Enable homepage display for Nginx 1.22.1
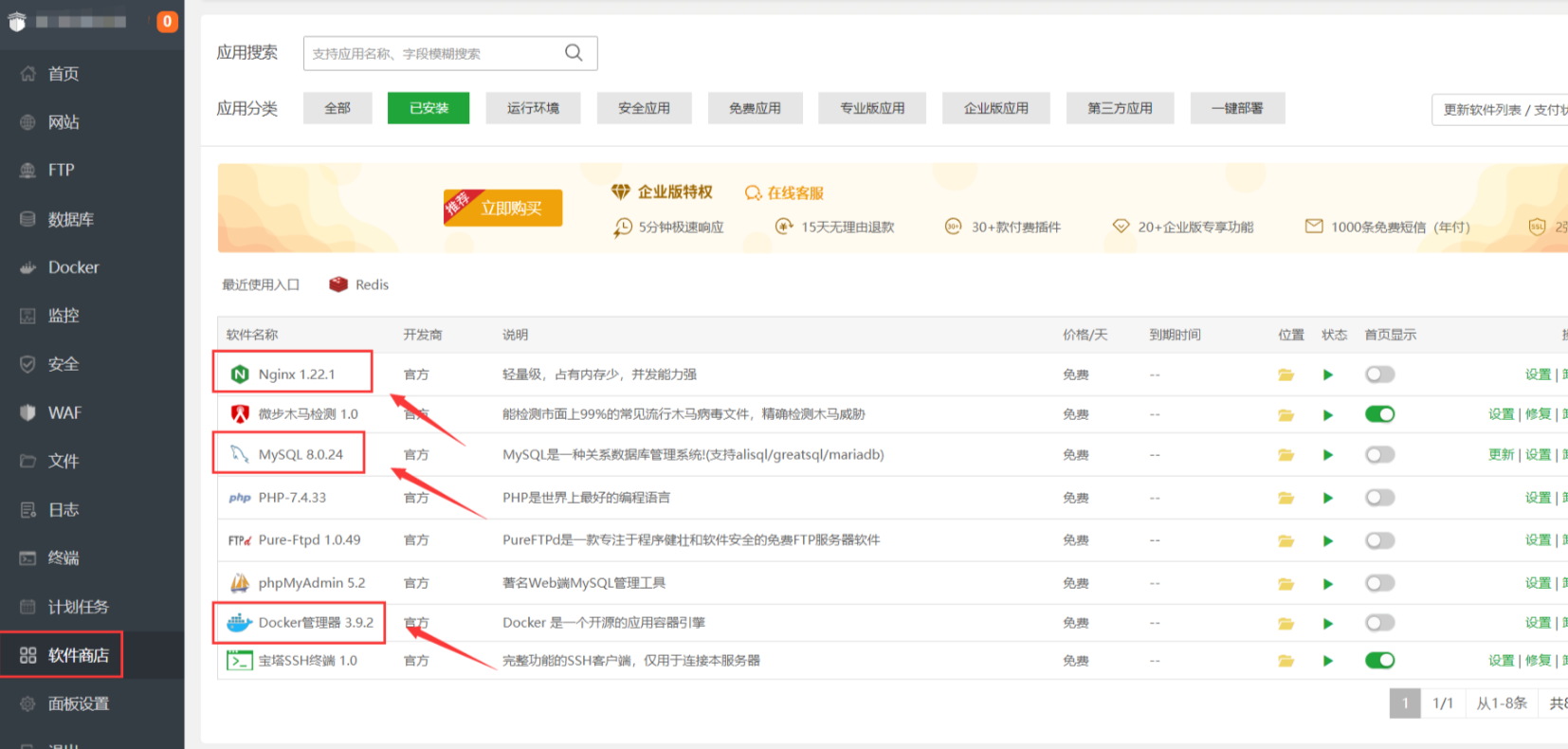 [x=1380, y=374]
